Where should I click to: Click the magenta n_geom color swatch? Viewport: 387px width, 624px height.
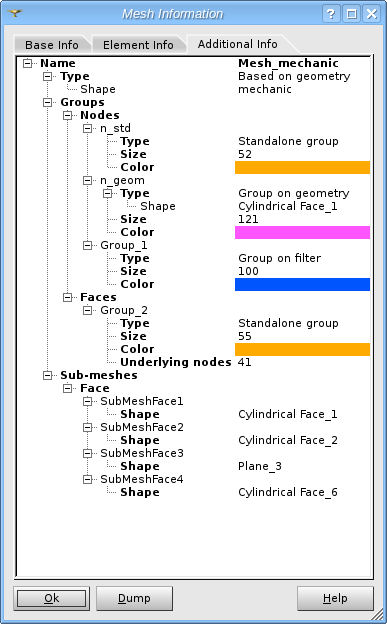tap(302, 232)
